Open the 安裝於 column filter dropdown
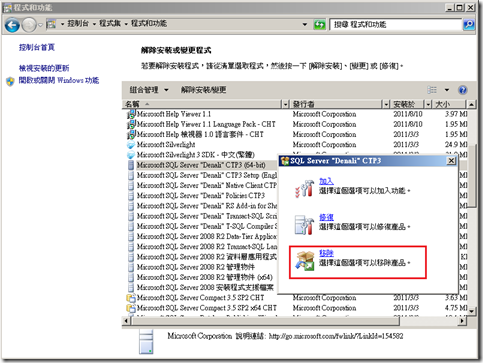 [428, 104]
